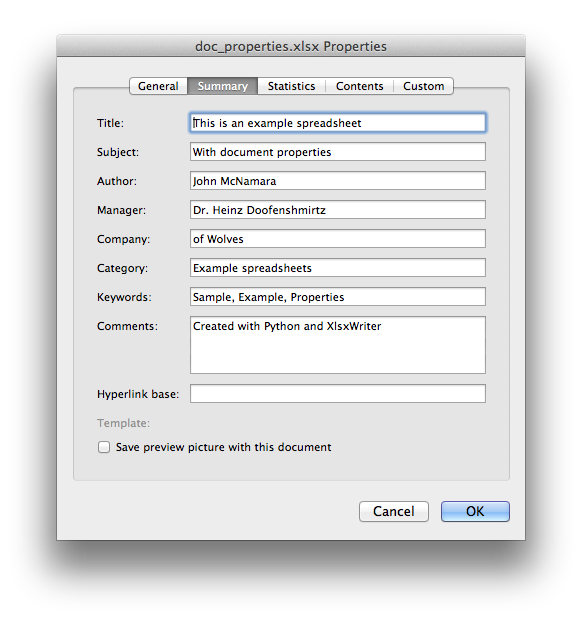Image resolution: width=582 pixels, height=619 pixels.
Task: Select the Summary tab
Action: pyautogui.click(x=223, y=86)
